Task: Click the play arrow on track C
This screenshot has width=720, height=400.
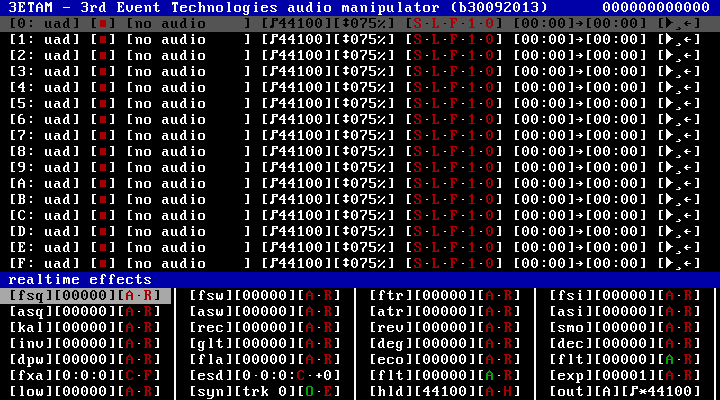Action: point(669,215)
